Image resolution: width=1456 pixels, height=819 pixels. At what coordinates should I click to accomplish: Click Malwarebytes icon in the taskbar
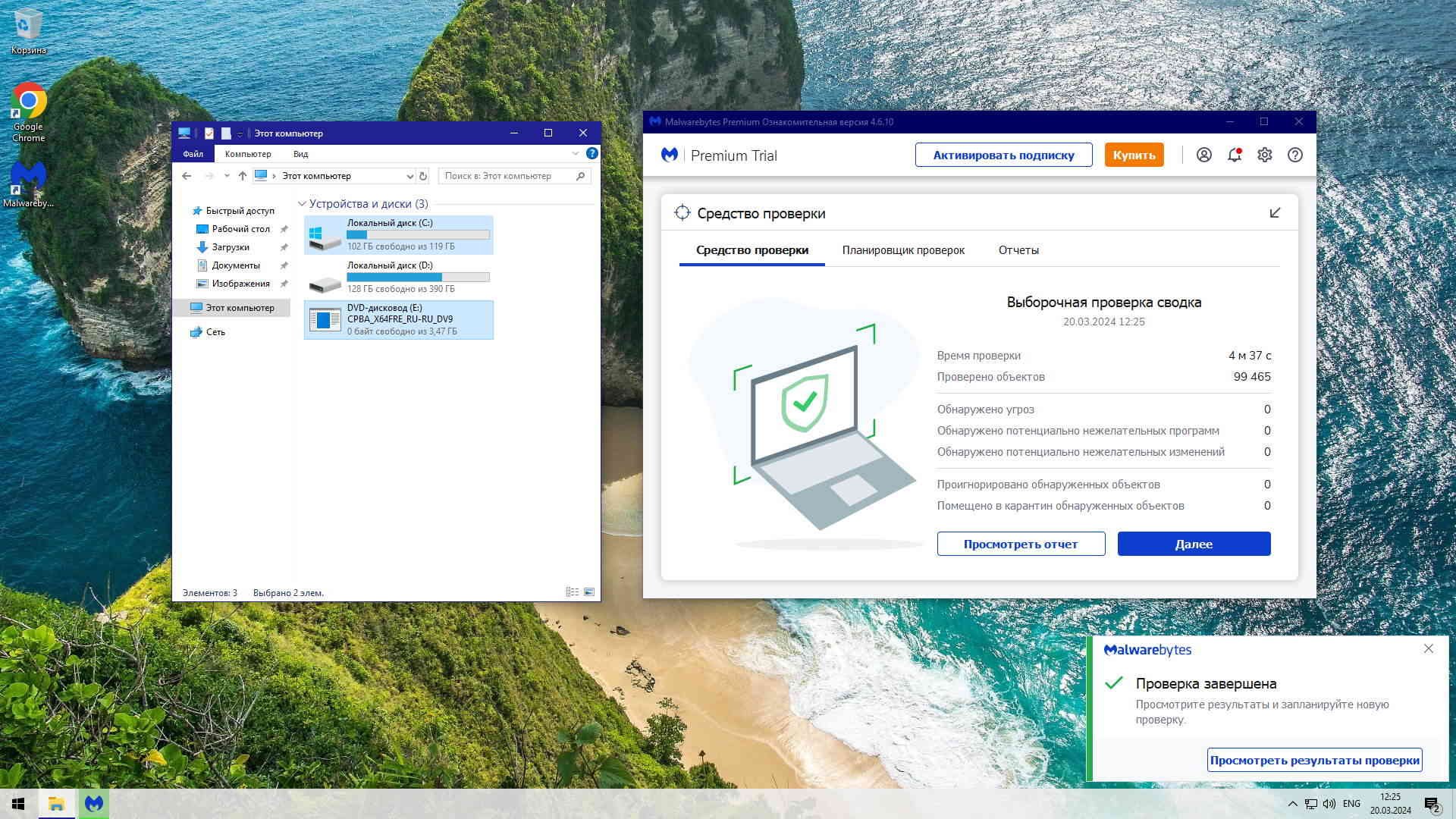[94, 803]
